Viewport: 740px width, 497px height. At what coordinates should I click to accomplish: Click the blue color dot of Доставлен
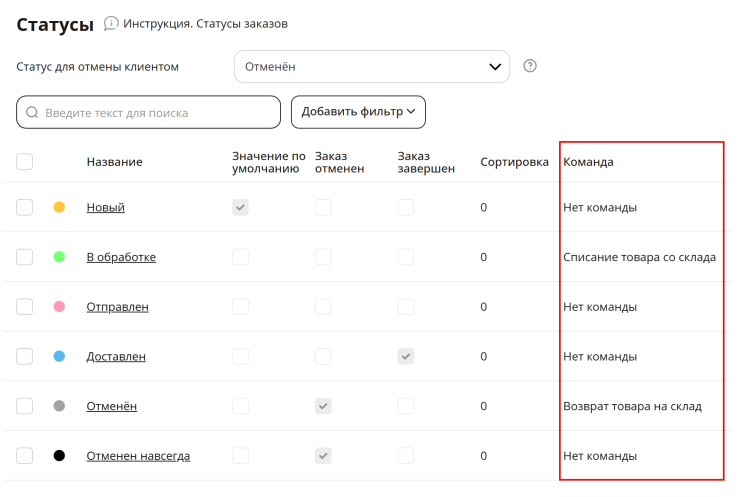coord(59,356)
